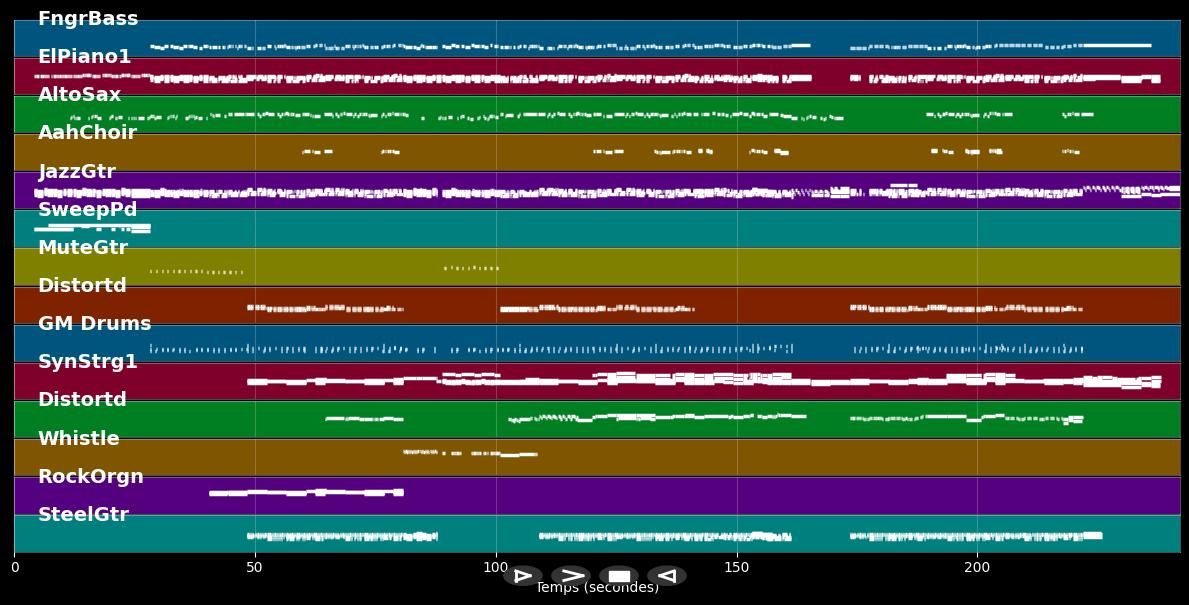Click the left-pointing triangle rewind button
Image resolution: width=1189 pixels, height=605 pixels.
[666, 576]
